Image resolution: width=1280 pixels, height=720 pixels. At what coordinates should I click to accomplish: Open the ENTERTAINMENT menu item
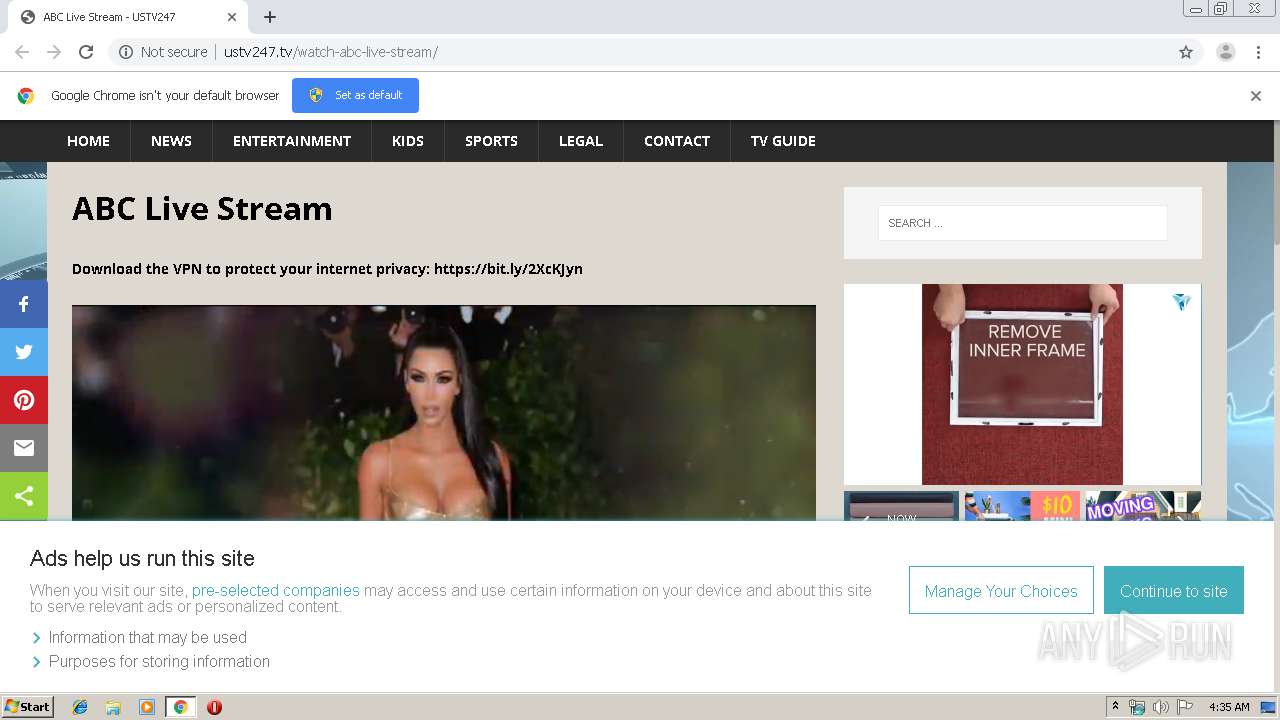(292, 141)
